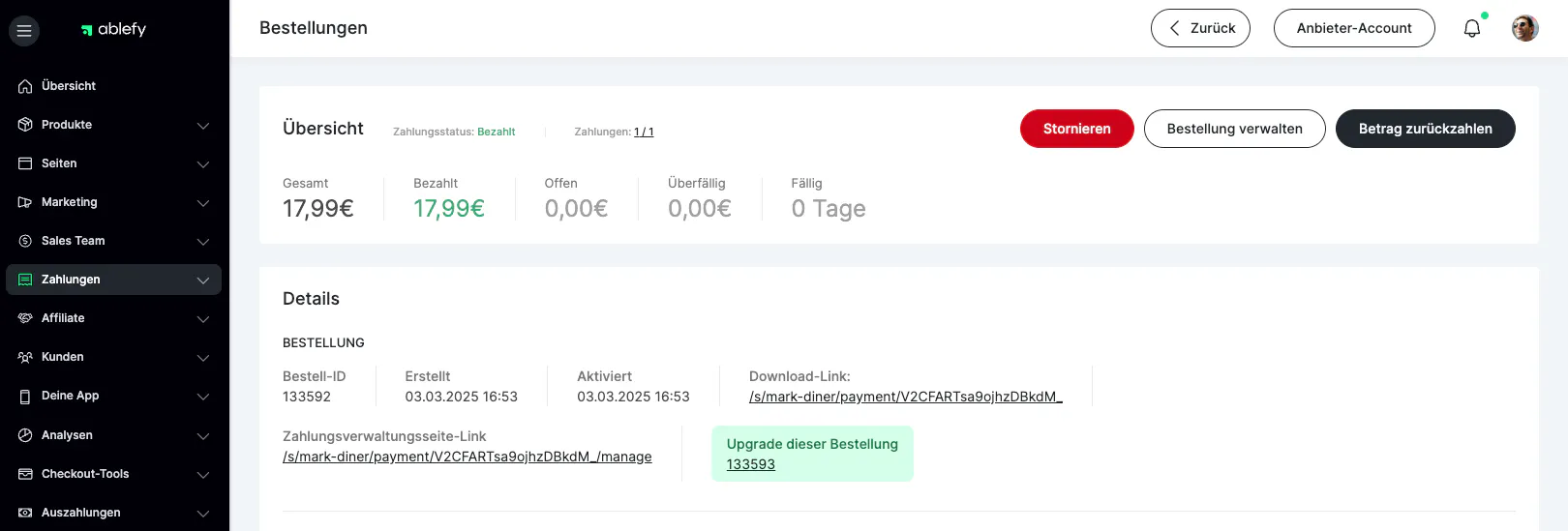Expand the Kunden submenu chevron
1568x531 pixels.
tap(203, 358)
